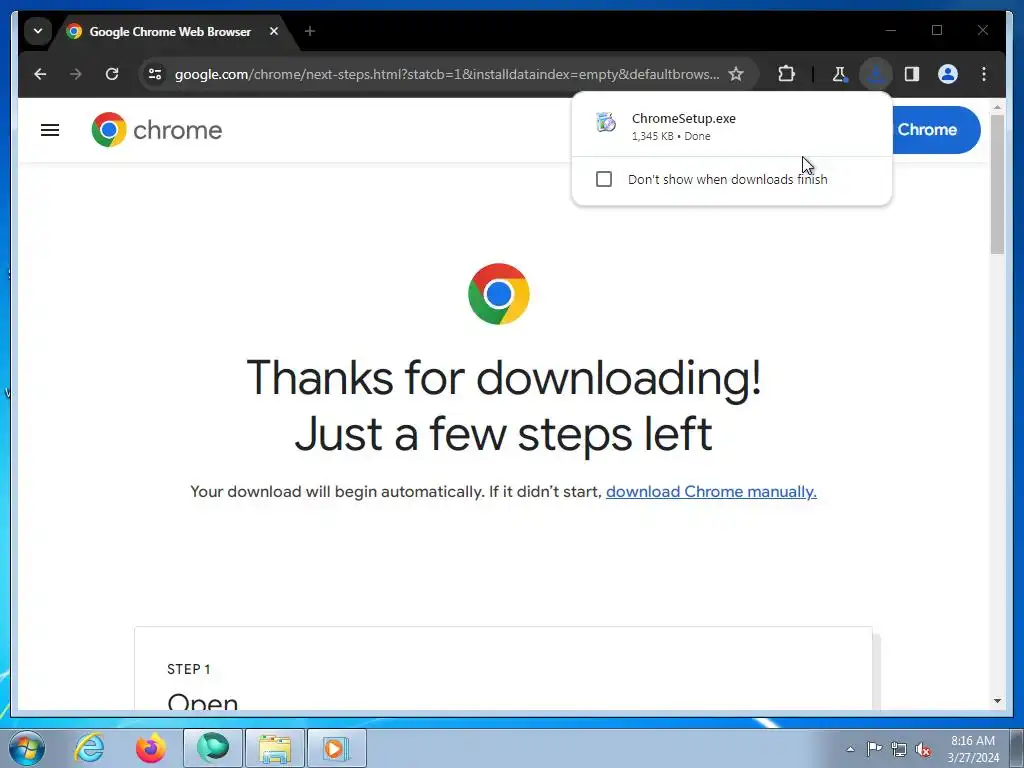Open ChromeSetup.exe from downloads popup
Screen dimensions: 1024x768
pos(731,126)
